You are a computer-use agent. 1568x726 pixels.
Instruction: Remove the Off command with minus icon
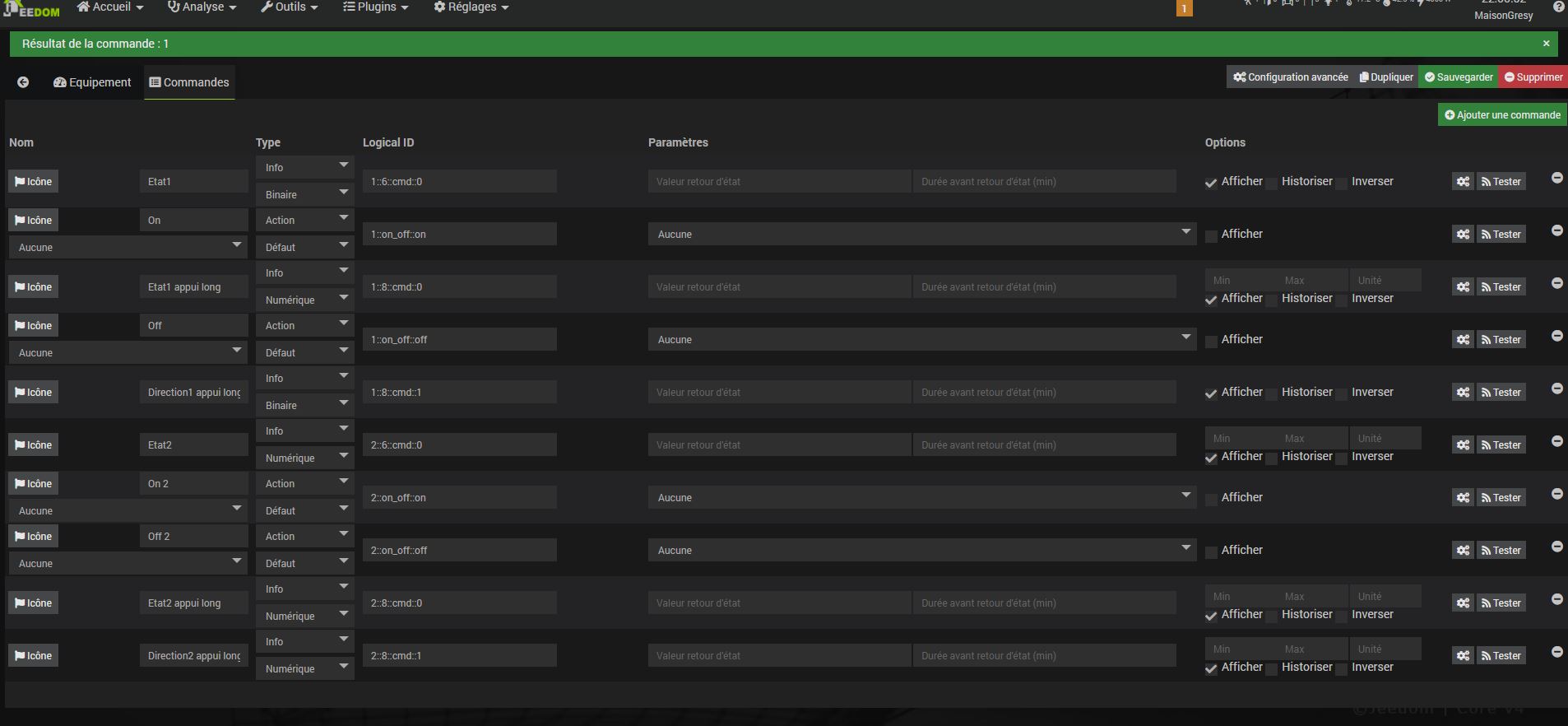click(1557, 336)
